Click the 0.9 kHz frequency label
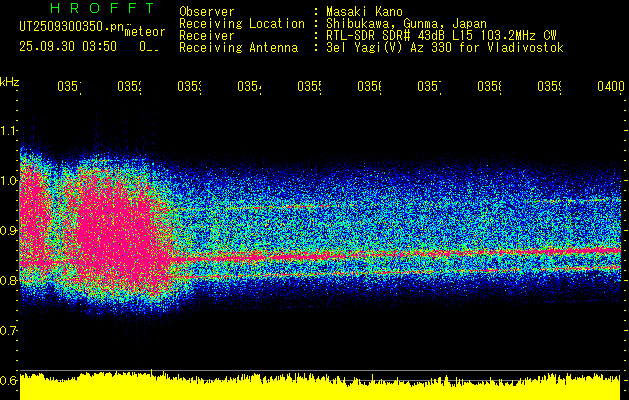629x400 pixels. pos(7,230)
